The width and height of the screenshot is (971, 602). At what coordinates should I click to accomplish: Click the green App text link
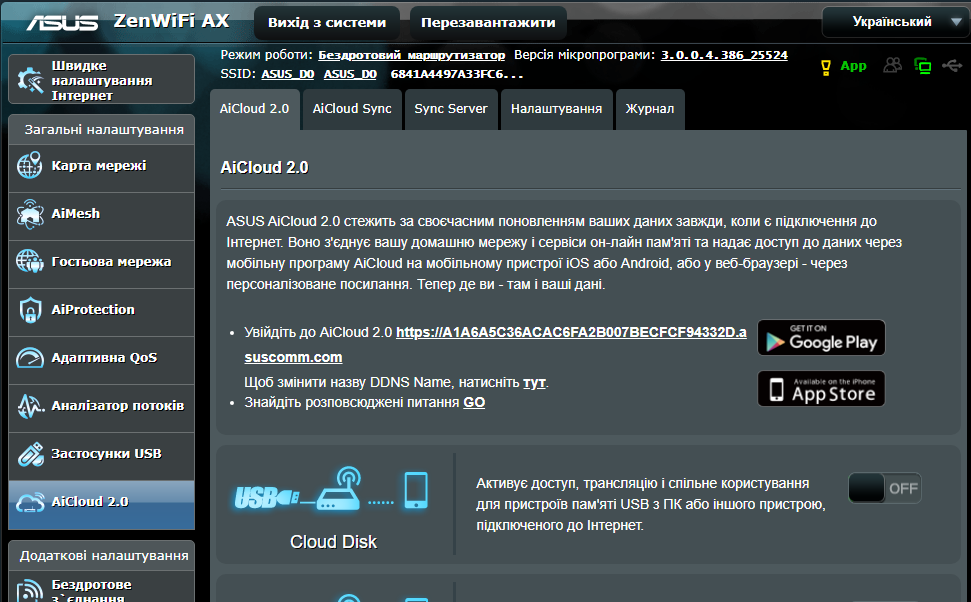coord(853,66)
